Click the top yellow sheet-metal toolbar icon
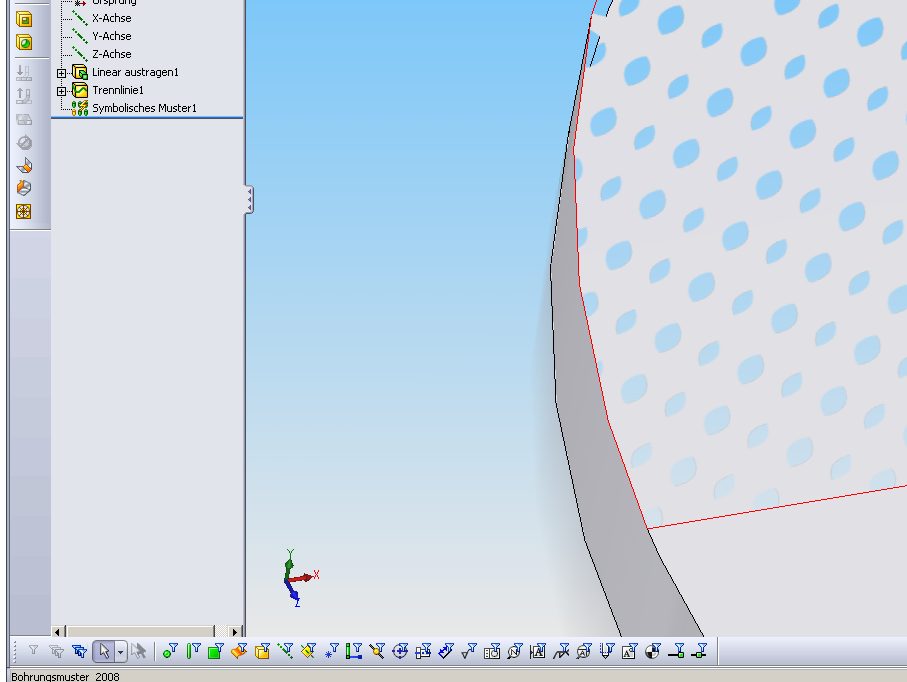Viewport: 907px width, 682px height. [24, 19]
